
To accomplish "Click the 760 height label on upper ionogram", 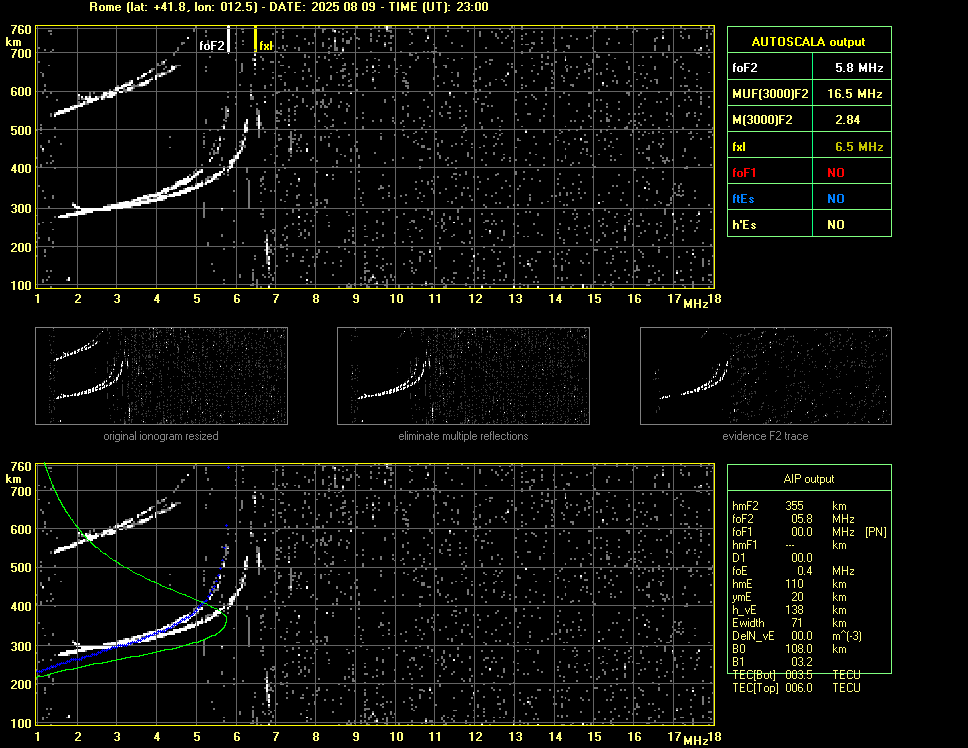I will tap(21, 30).
